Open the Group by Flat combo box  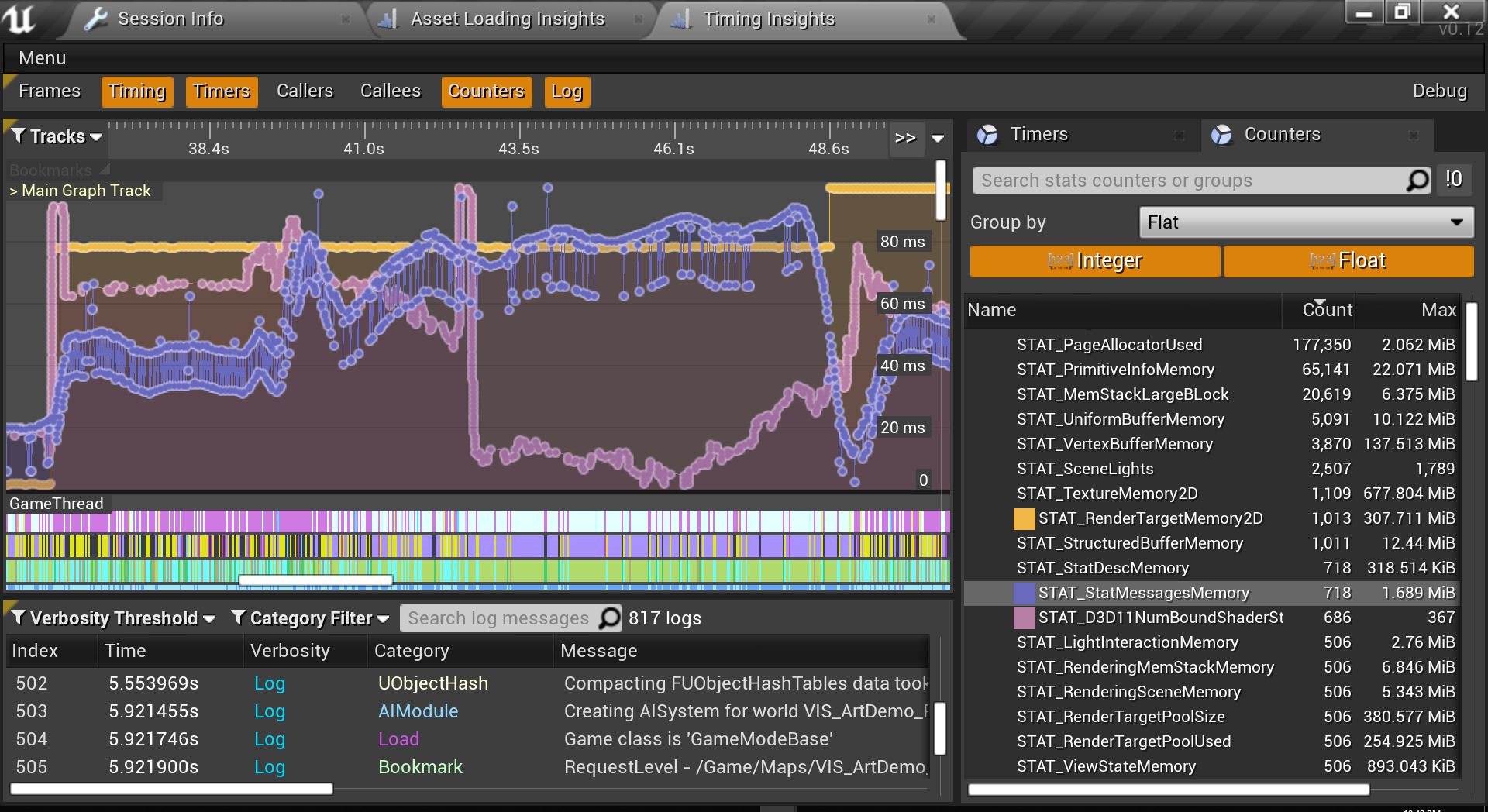pos(1307,222)
